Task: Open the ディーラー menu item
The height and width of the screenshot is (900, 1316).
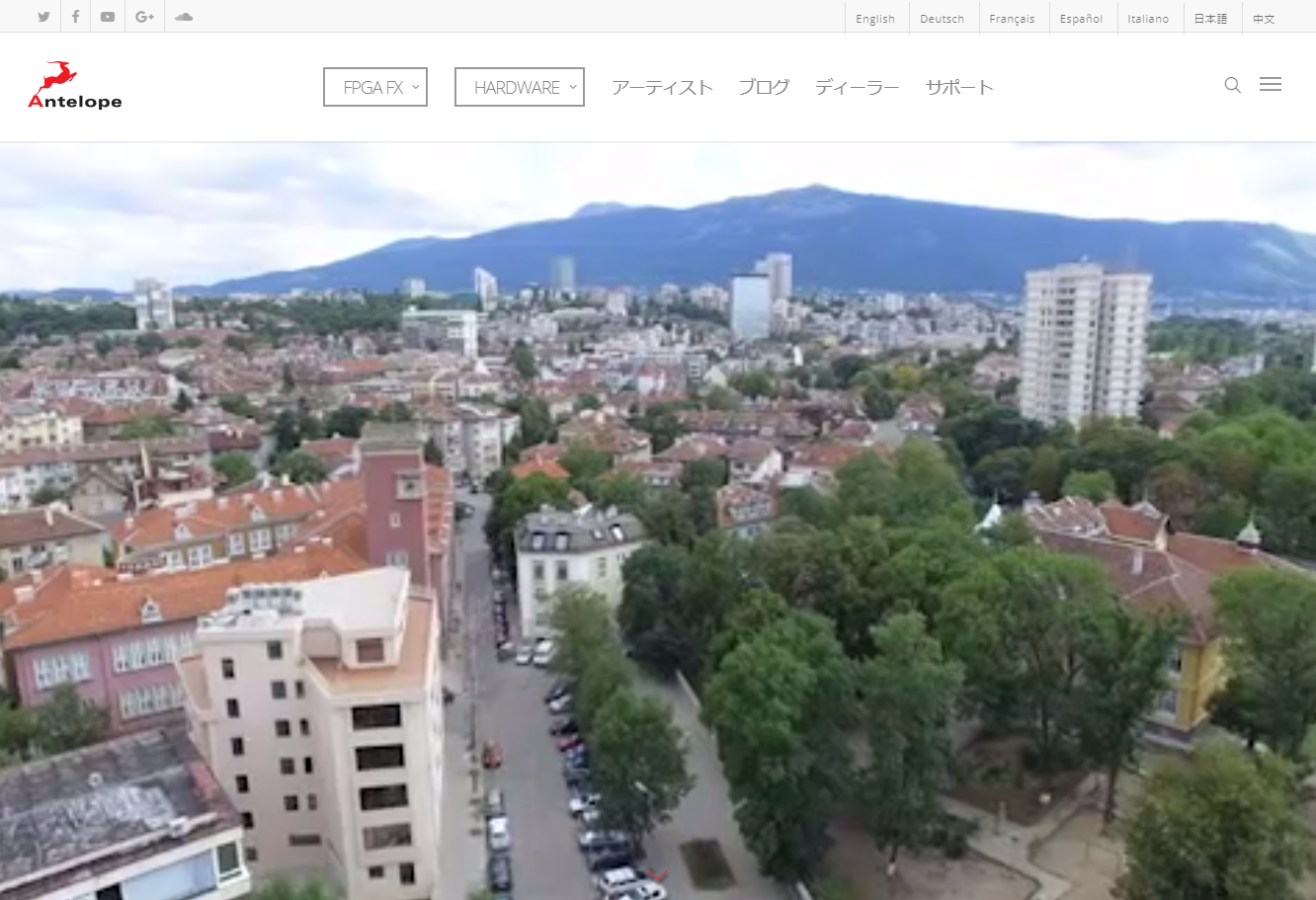Action: pos(858,87)
